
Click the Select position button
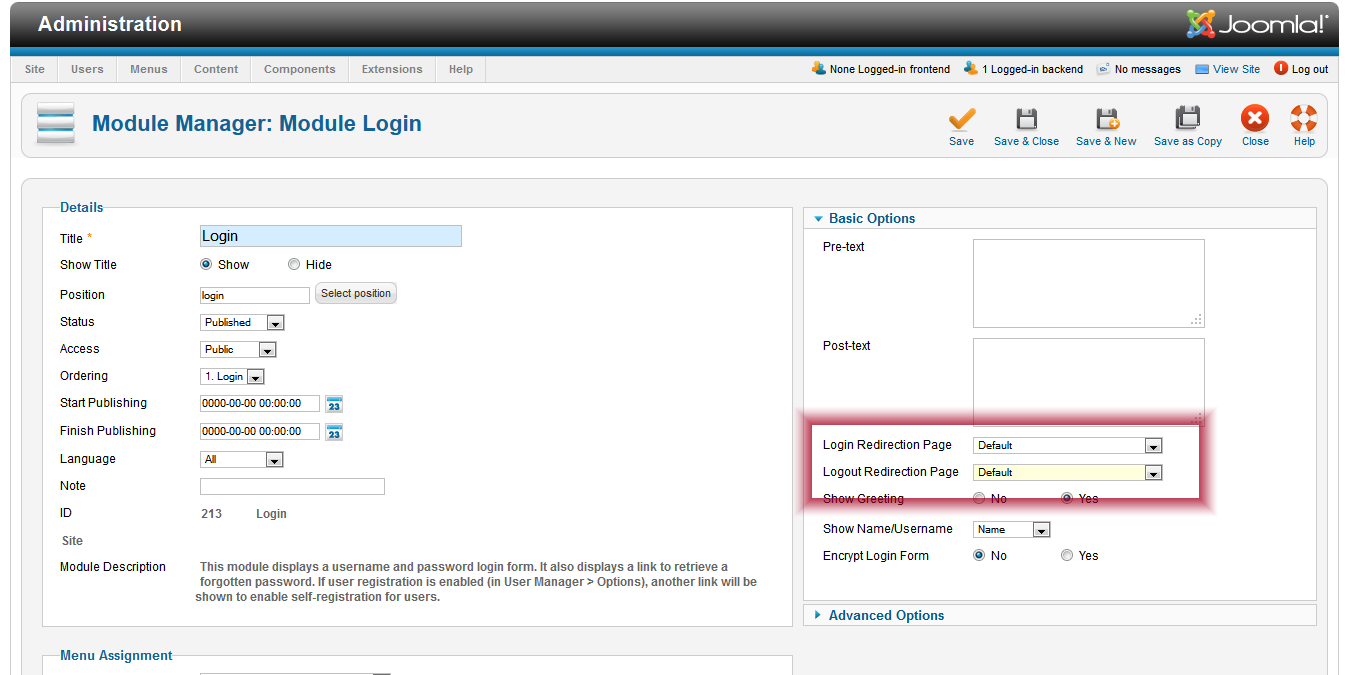(356, 294)
